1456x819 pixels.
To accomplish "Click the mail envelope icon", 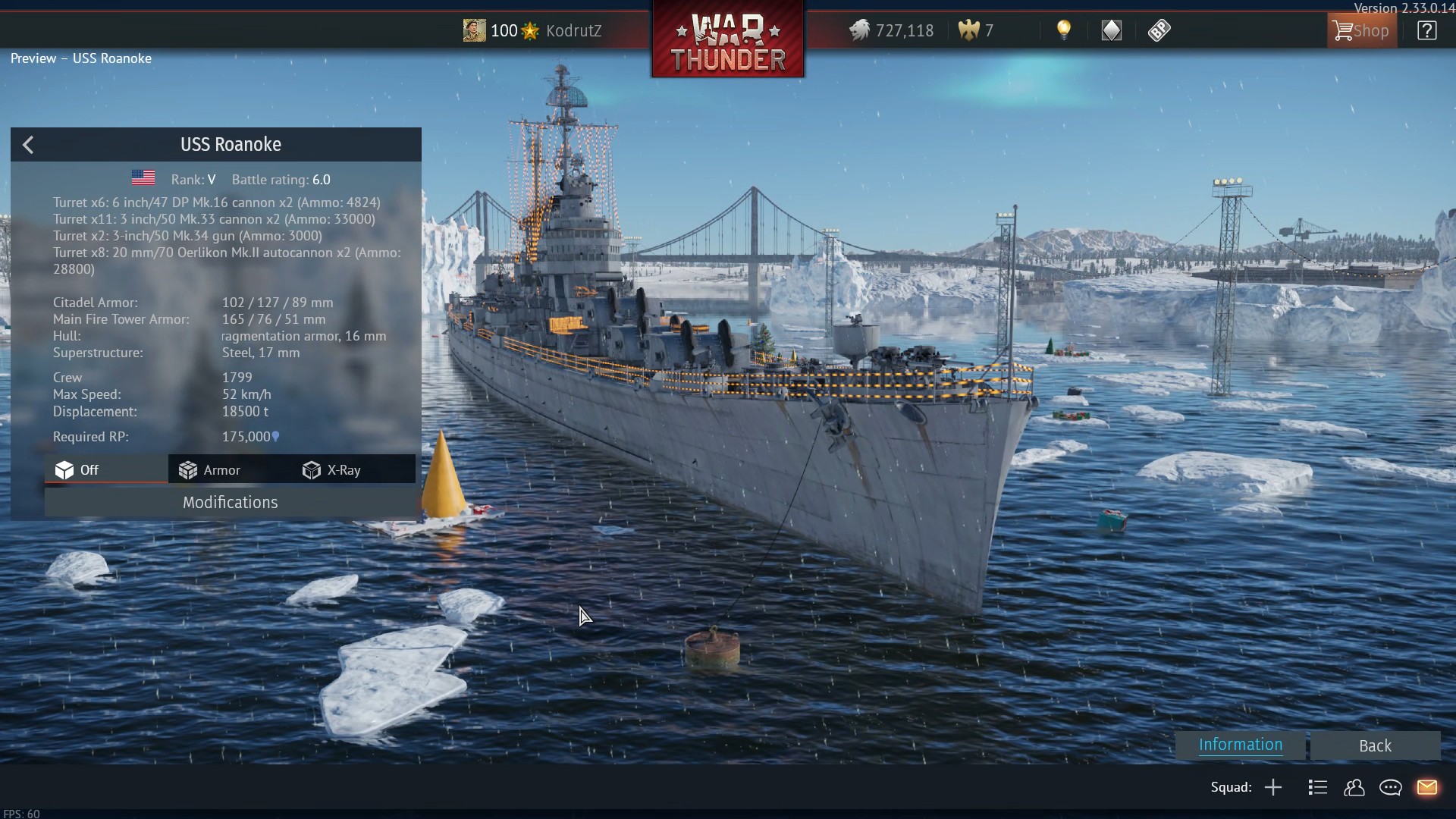I will (x=1426, y=787).
